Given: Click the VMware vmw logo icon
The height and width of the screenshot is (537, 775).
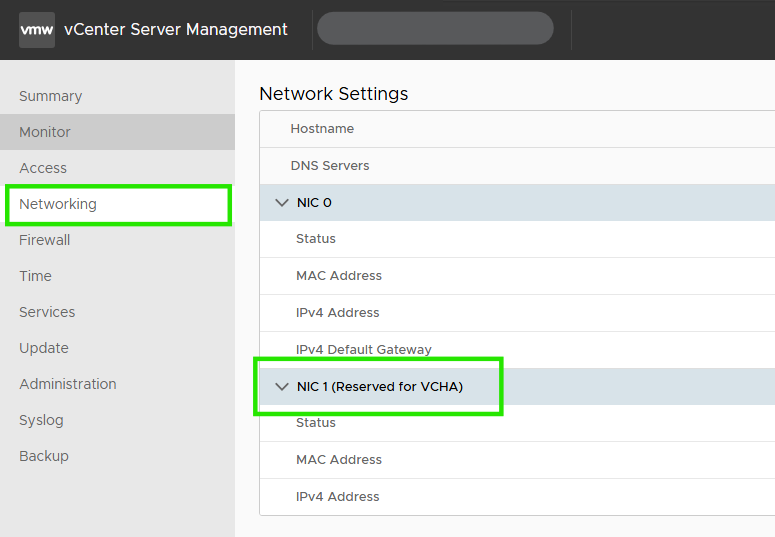Looking at the screenshot, I should tap(37, 30).
